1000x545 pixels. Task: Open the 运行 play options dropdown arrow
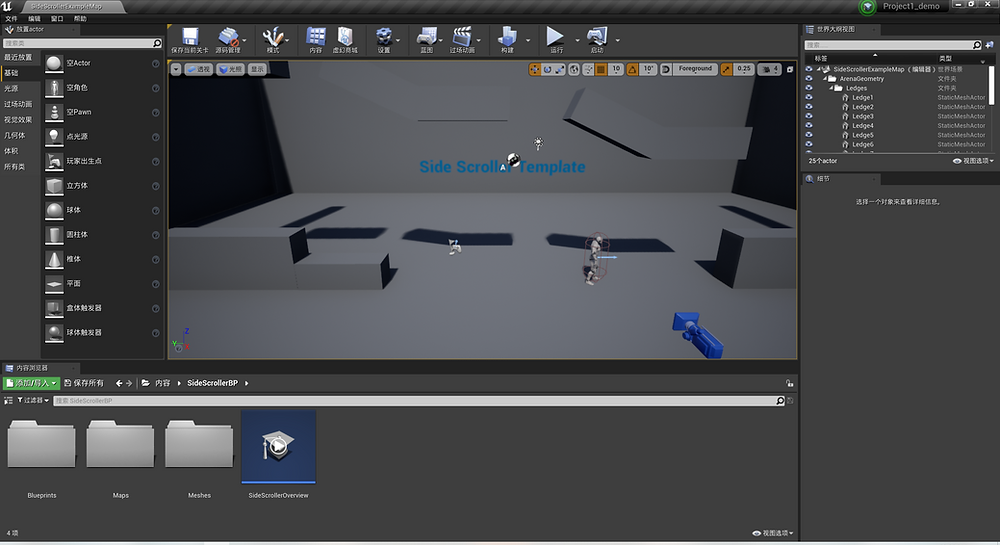[577, 40]
